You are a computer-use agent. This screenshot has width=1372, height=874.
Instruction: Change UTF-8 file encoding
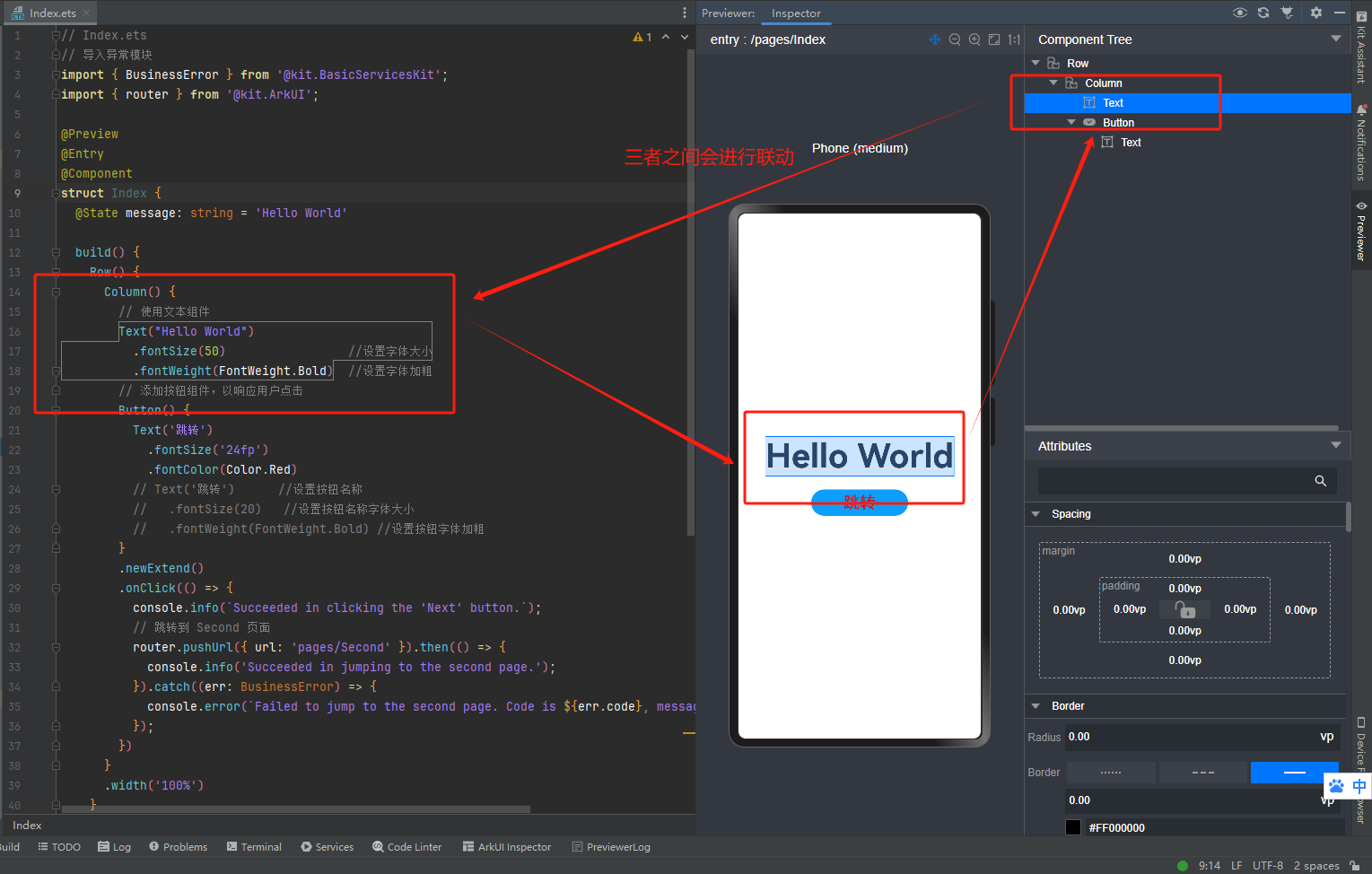[1268, 866]
